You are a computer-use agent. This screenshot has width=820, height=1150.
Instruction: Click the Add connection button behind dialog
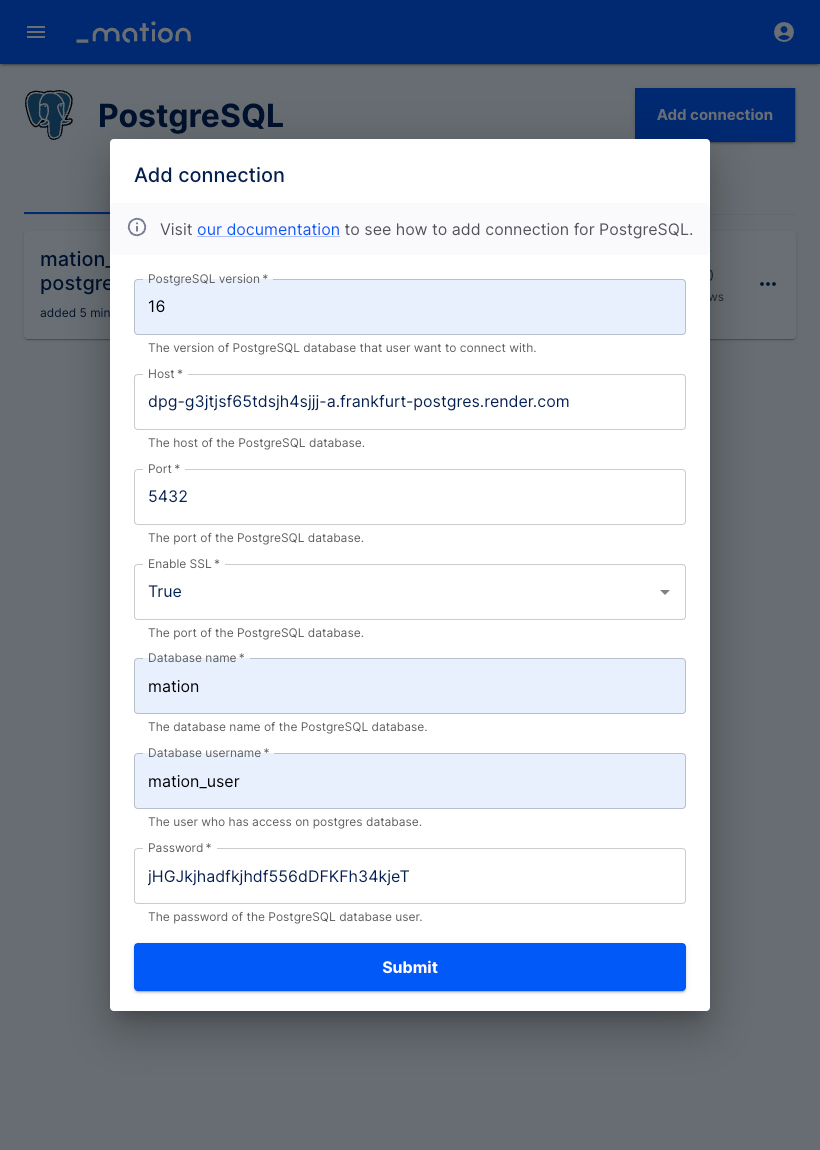(714, 114)
